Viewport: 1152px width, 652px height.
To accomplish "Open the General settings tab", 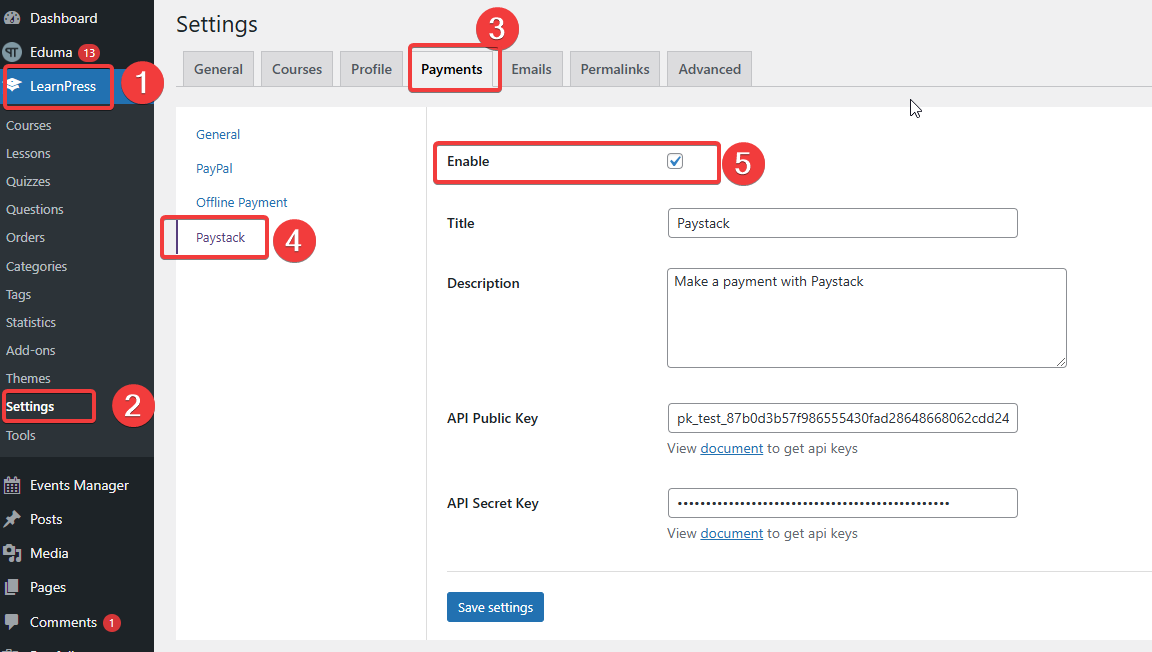I will pyautogui.click(x=218, y=69).
